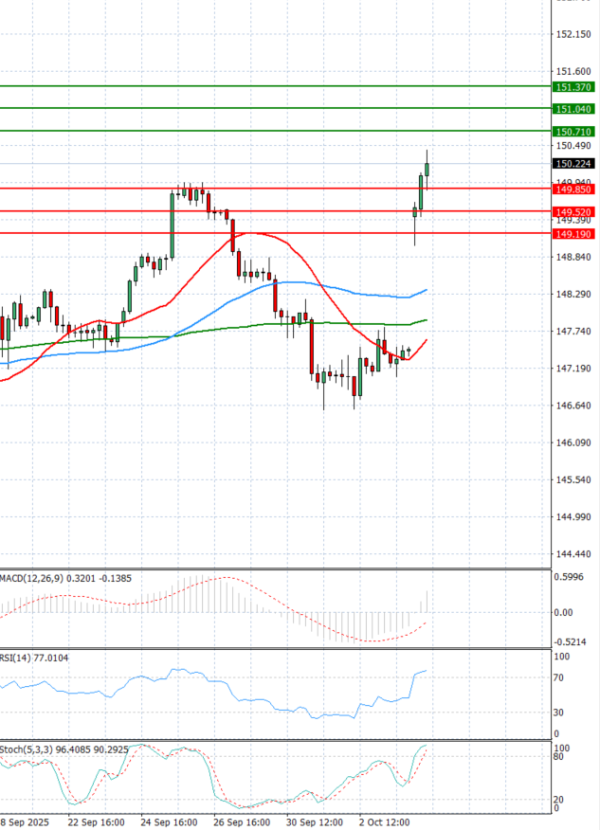Click the 26 Sep 16:00 time axis label
This screenshot has height=830, width=600.
click(x=242, y=822)
